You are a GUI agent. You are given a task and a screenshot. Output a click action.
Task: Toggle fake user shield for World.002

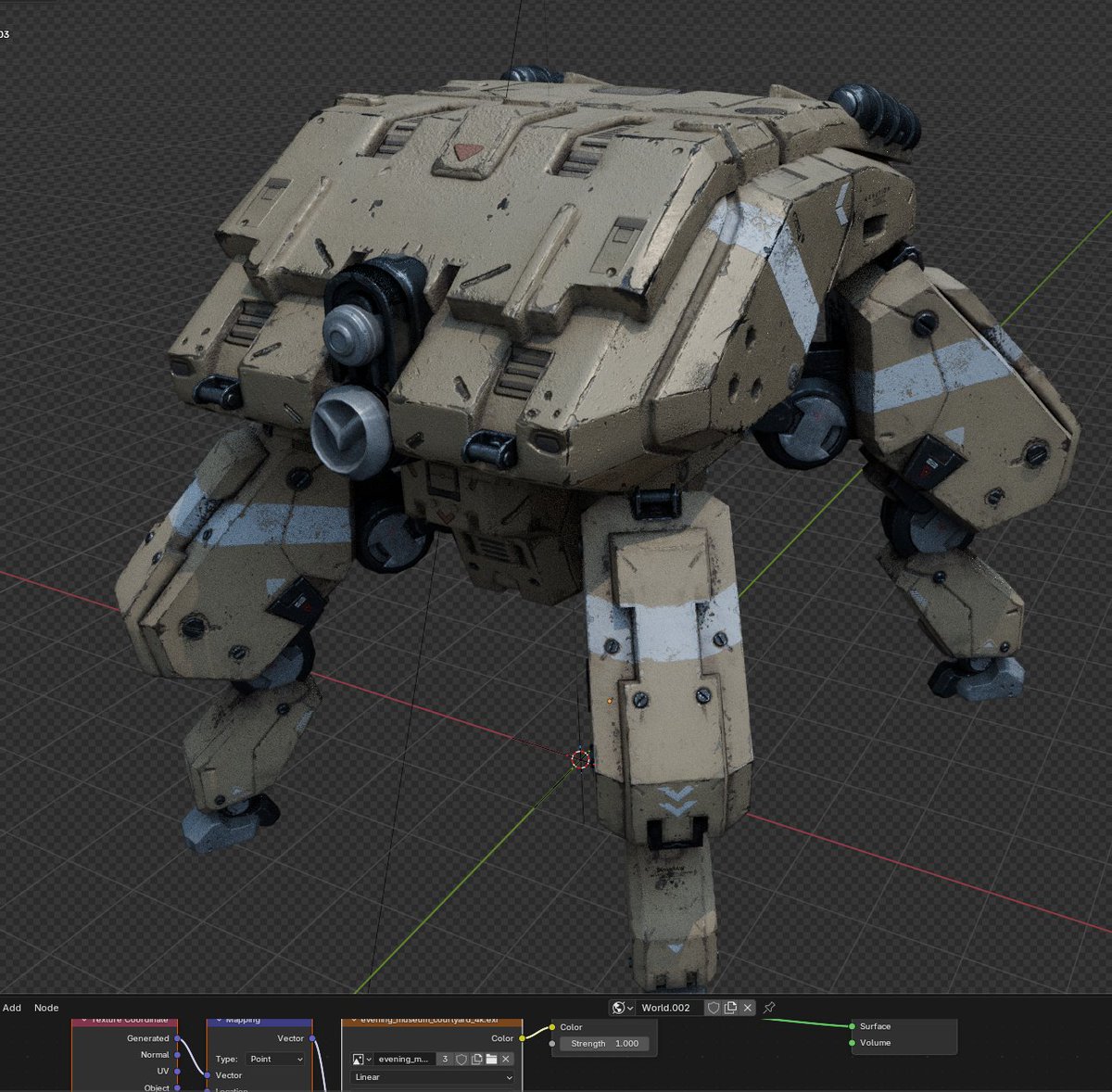[x=714, y=1008]
